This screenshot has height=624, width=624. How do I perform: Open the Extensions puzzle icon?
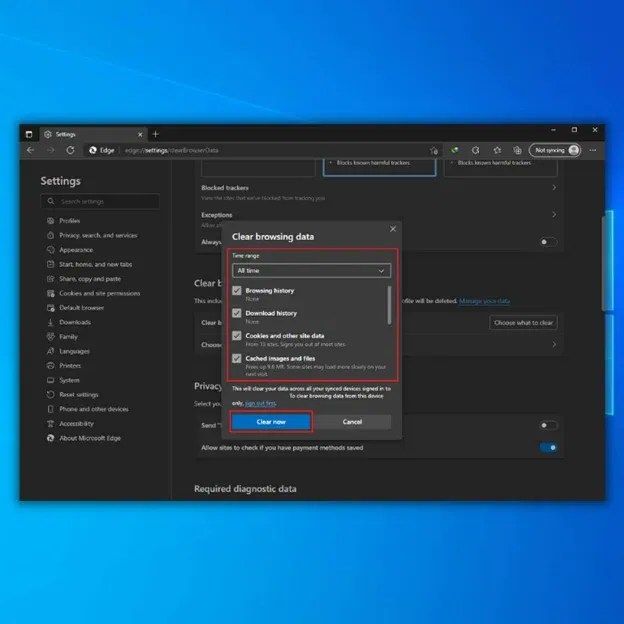point(476,150)
